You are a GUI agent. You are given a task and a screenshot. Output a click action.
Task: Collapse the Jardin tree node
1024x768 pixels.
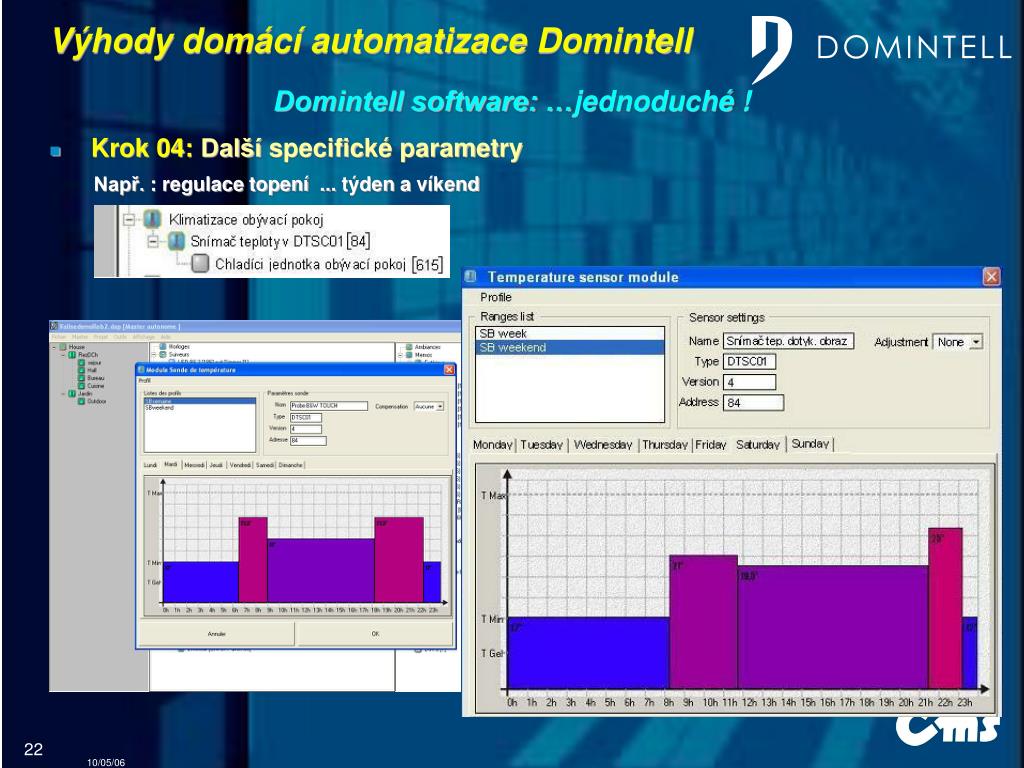pos(63,394)
